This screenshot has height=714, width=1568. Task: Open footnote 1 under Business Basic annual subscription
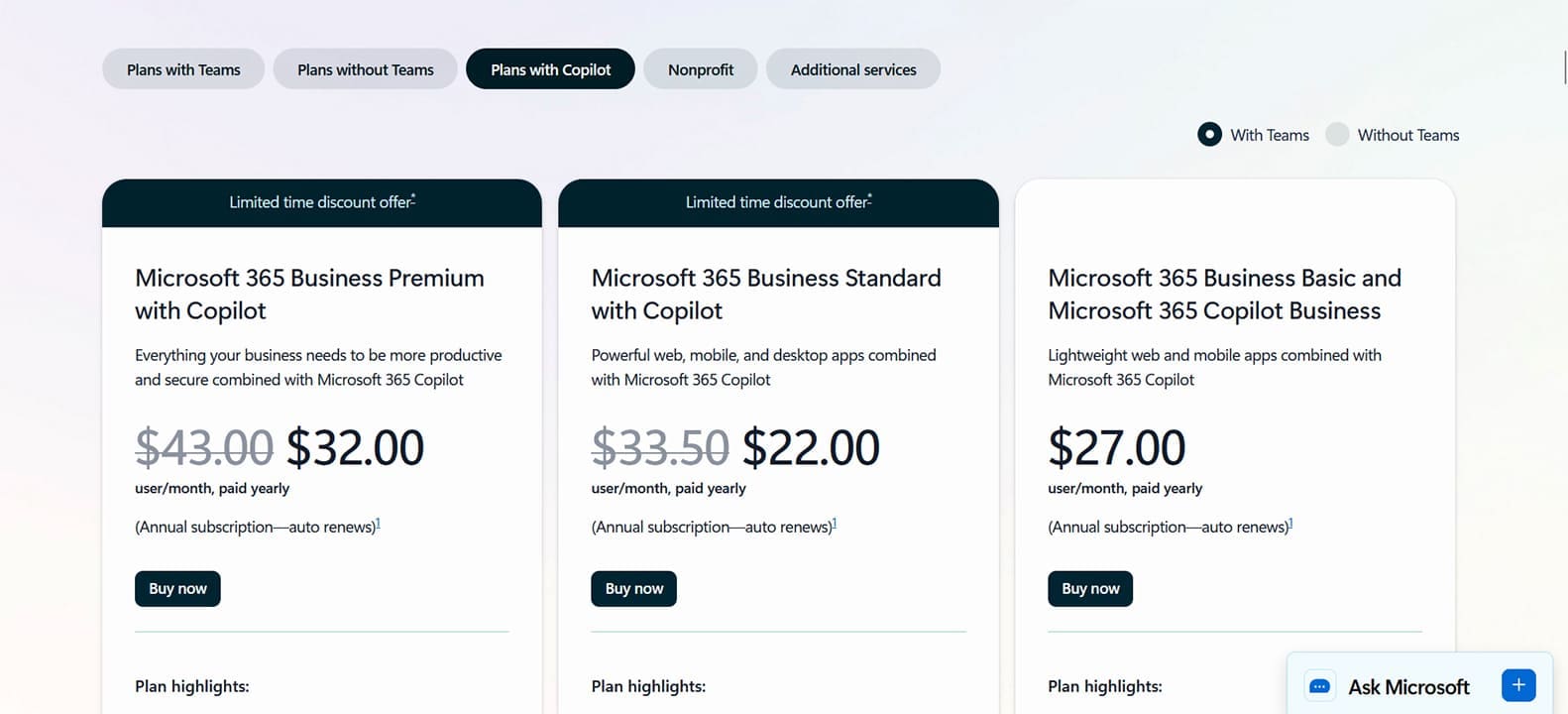point(1290,524)
